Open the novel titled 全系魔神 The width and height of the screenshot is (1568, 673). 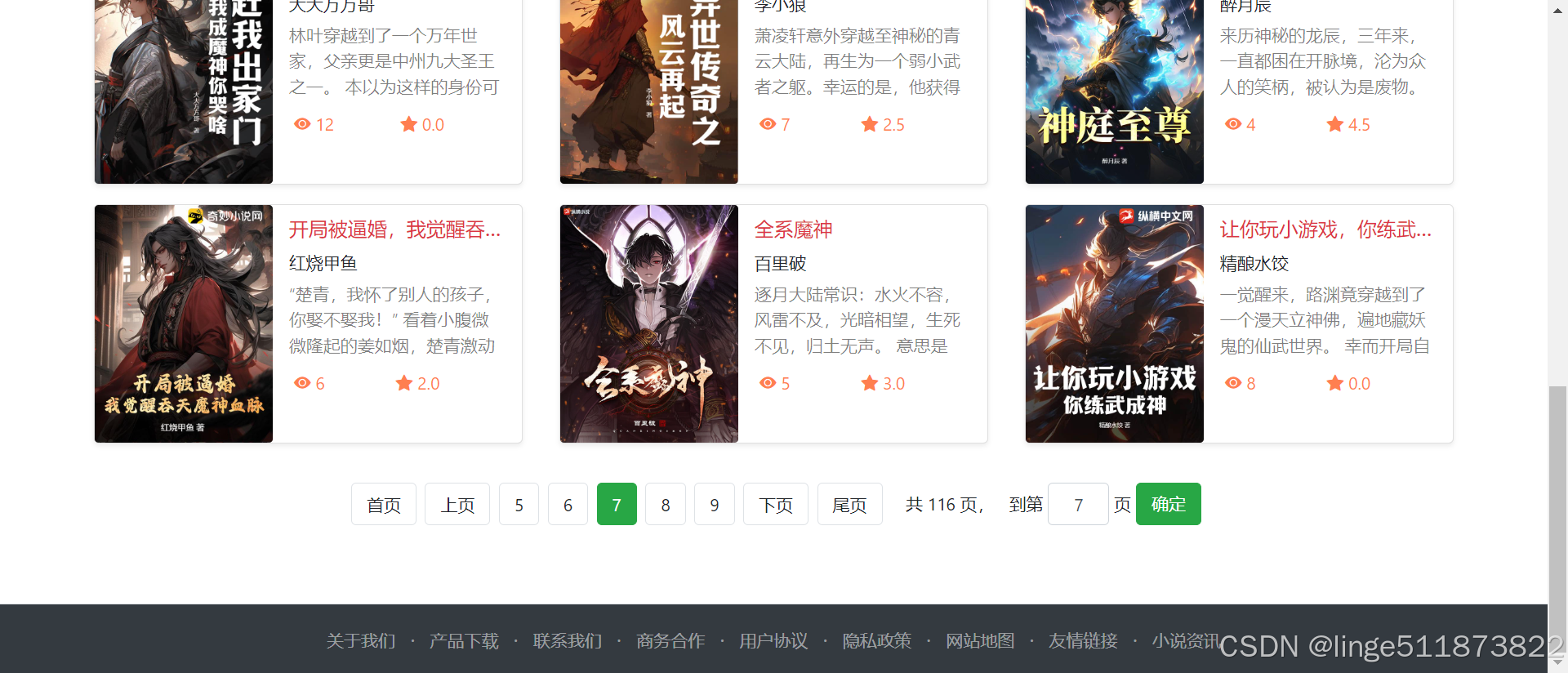[794, 230]
